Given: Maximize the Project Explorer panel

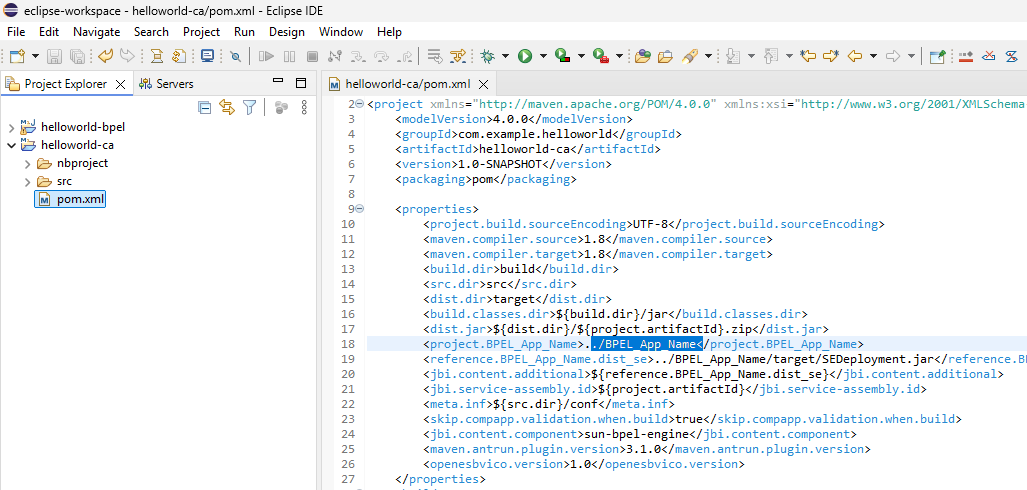Looking at the screenshot, I should tap(301, 83).
